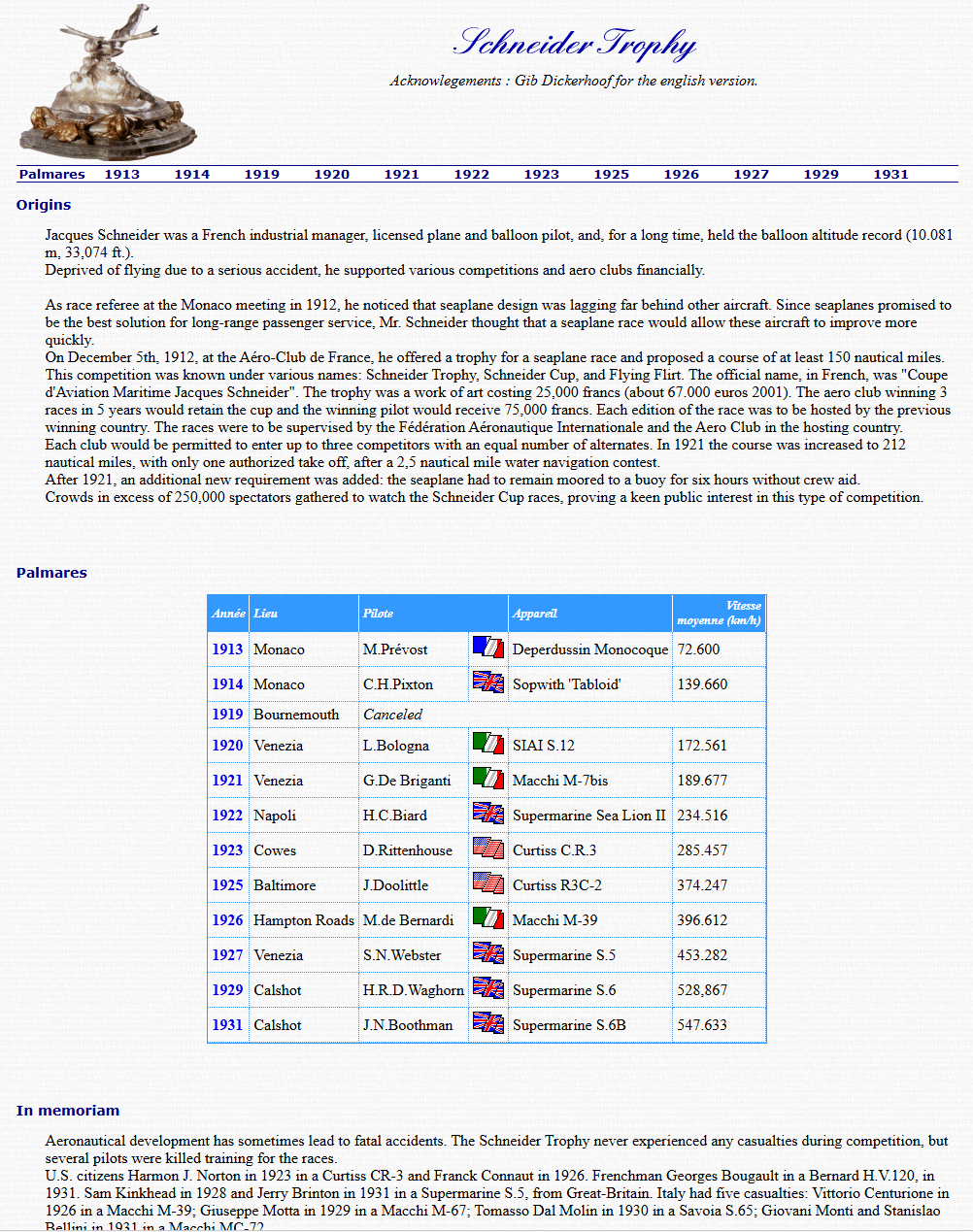
Task: Go to 1929 in the navigation bar
Action: tap(822, 175)
